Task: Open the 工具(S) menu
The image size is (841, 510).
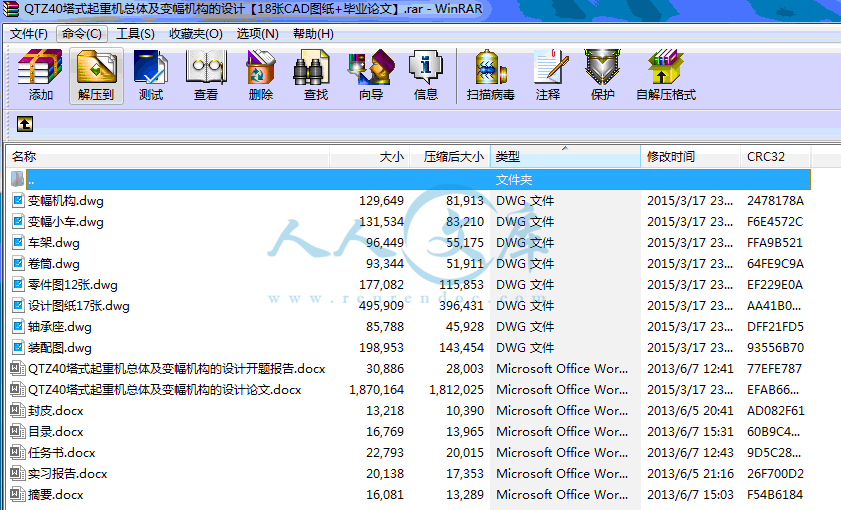Action: pos(135,34)
